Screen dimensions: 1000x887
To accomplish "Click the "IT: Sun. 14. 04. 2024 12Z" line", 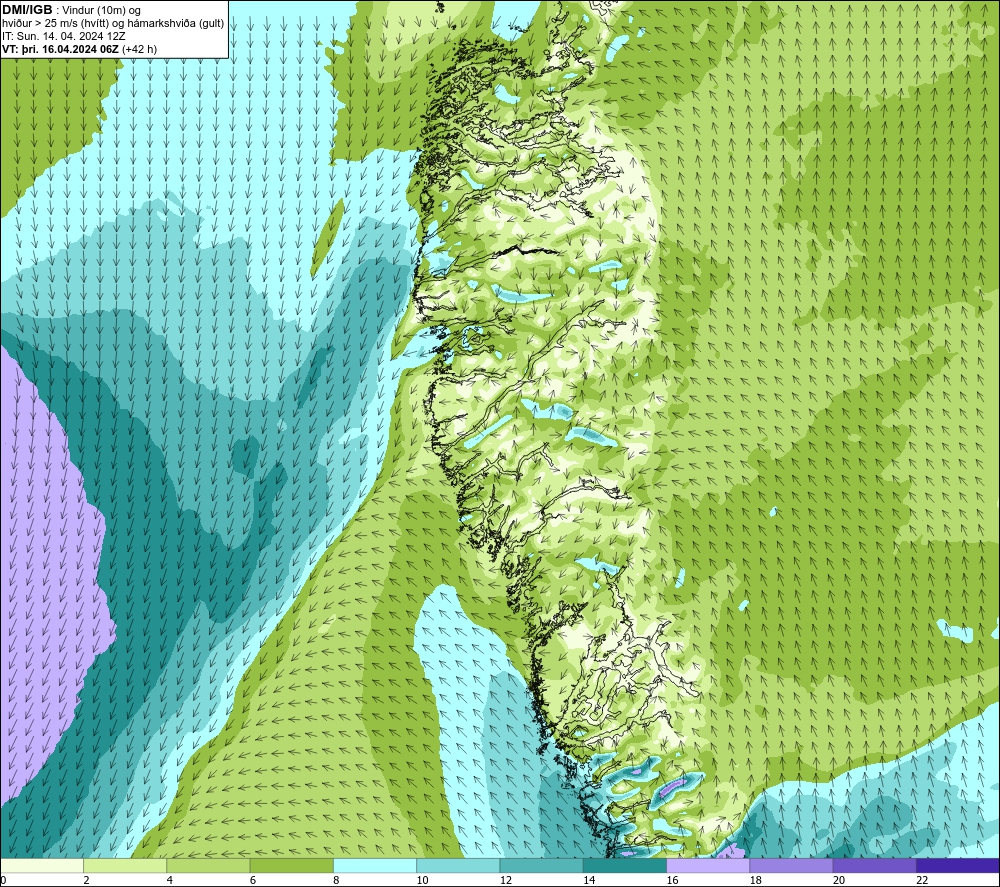I will pyautogui.click(x=64, y=36).
